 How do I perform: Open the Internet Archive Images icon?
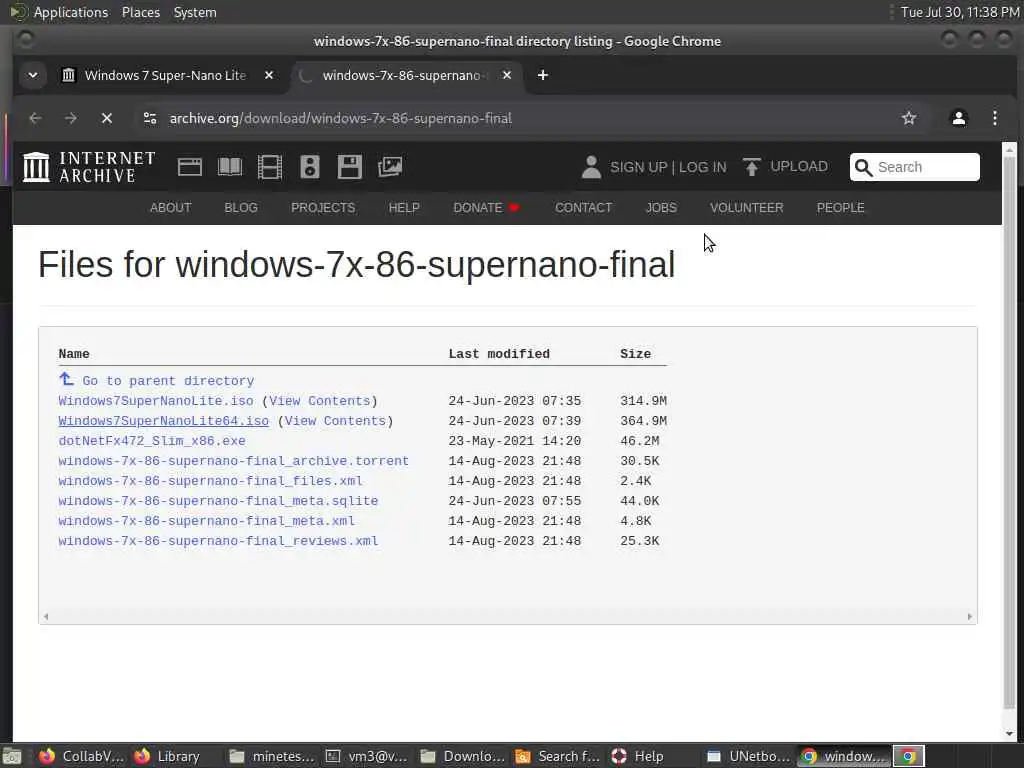[x=390, y=167]
